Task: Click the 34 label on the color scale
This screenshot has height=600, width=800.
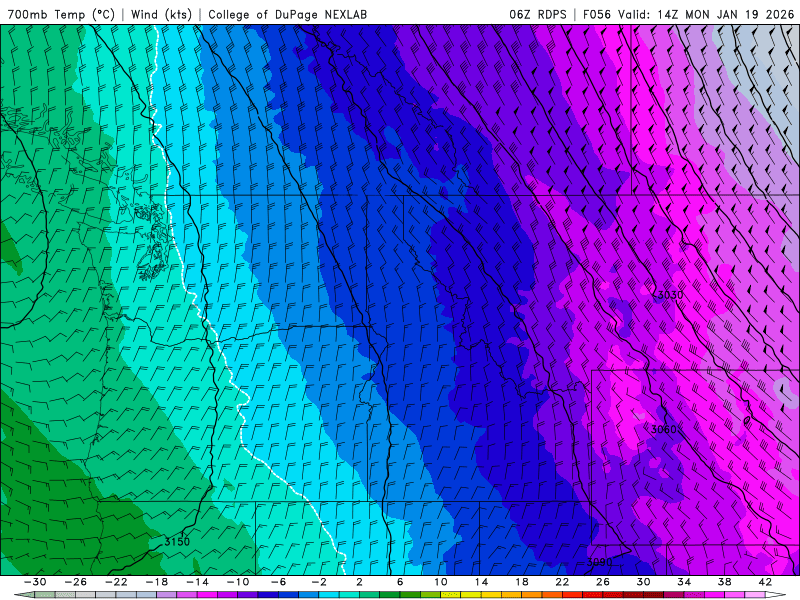Action: [684, 582]
